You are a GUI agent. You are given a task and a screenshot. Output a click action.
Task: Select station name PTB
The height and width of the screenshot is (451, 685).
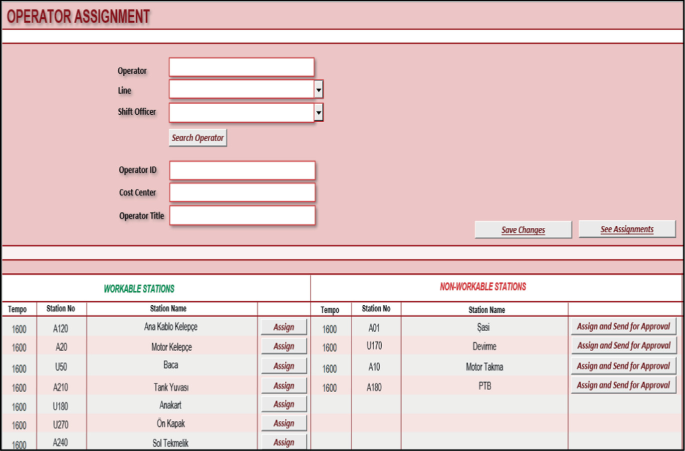484,386
